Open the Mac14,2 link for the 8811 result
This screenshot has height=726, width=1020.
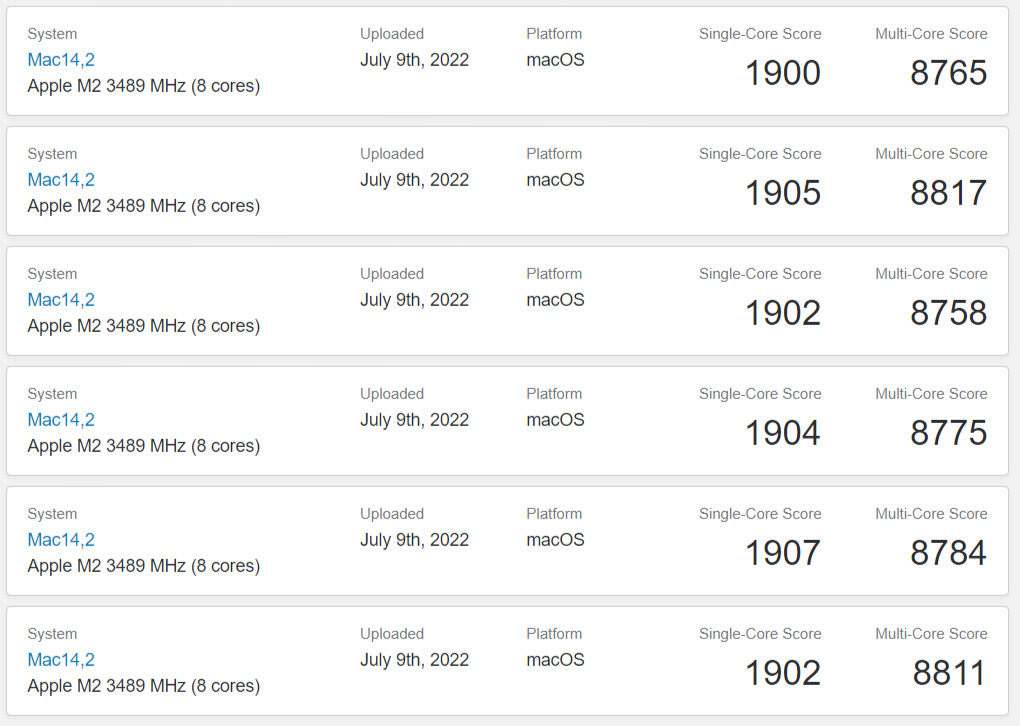61,660
